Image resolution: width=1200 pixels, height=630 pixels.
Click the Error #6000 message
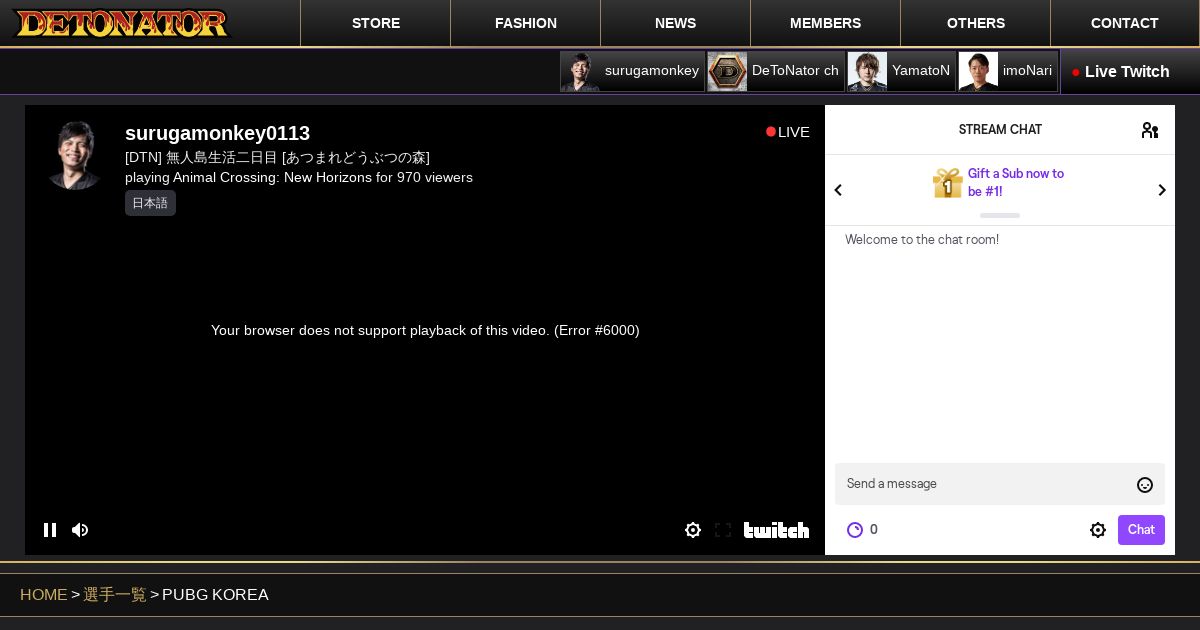(425, 330)
